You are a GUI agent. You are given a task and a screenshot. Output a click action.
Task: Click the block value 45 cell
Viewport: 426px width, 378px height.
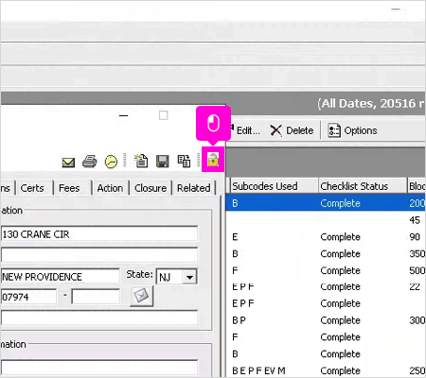tap(415, 220)
